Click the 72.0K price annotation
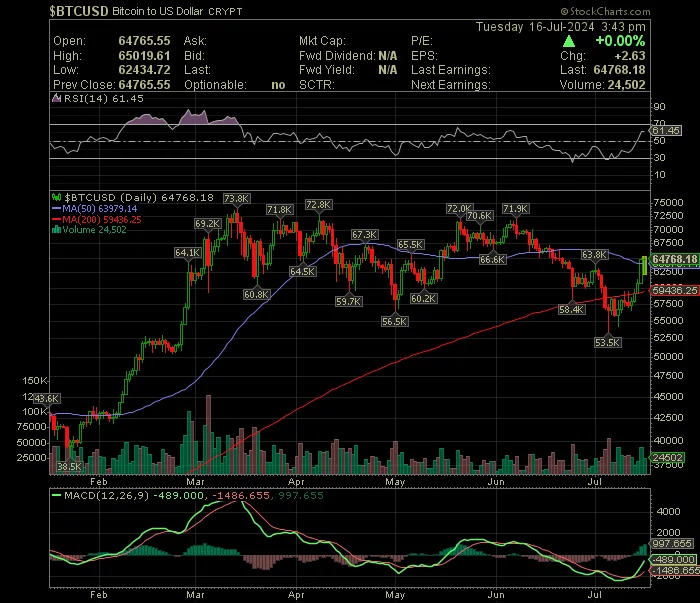 click(459, 208)
